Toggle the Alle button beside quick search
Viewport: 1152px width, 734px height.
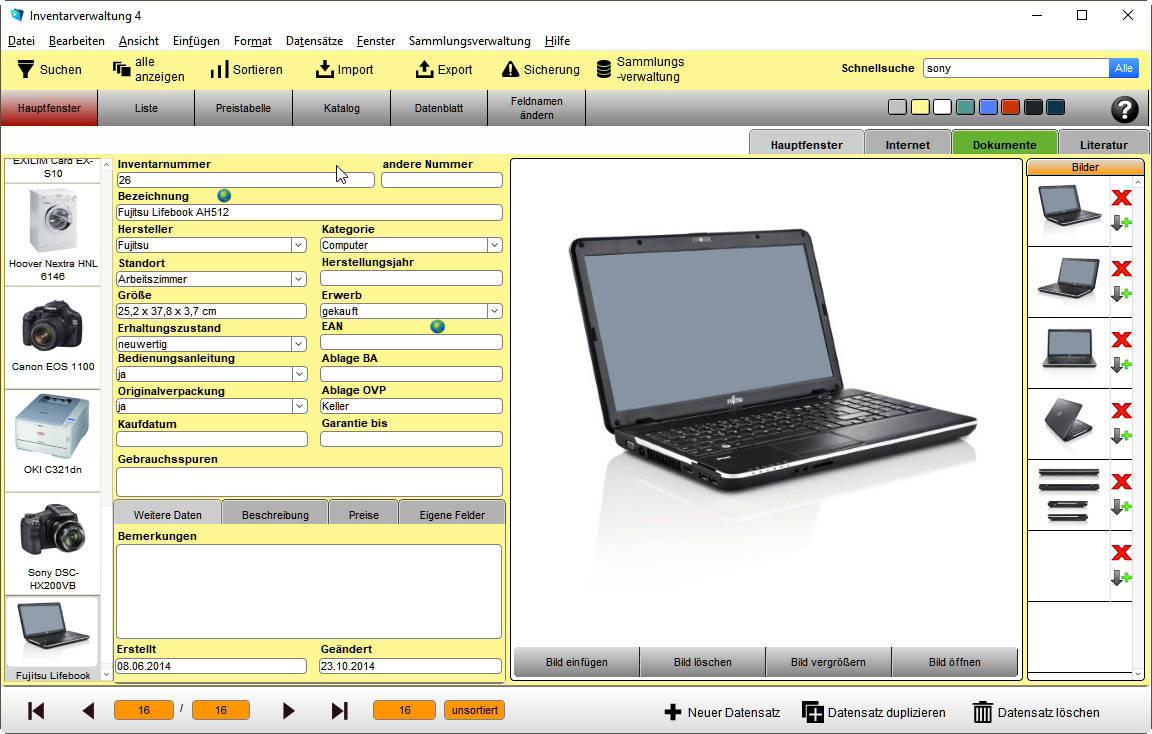click(1123, 68)
